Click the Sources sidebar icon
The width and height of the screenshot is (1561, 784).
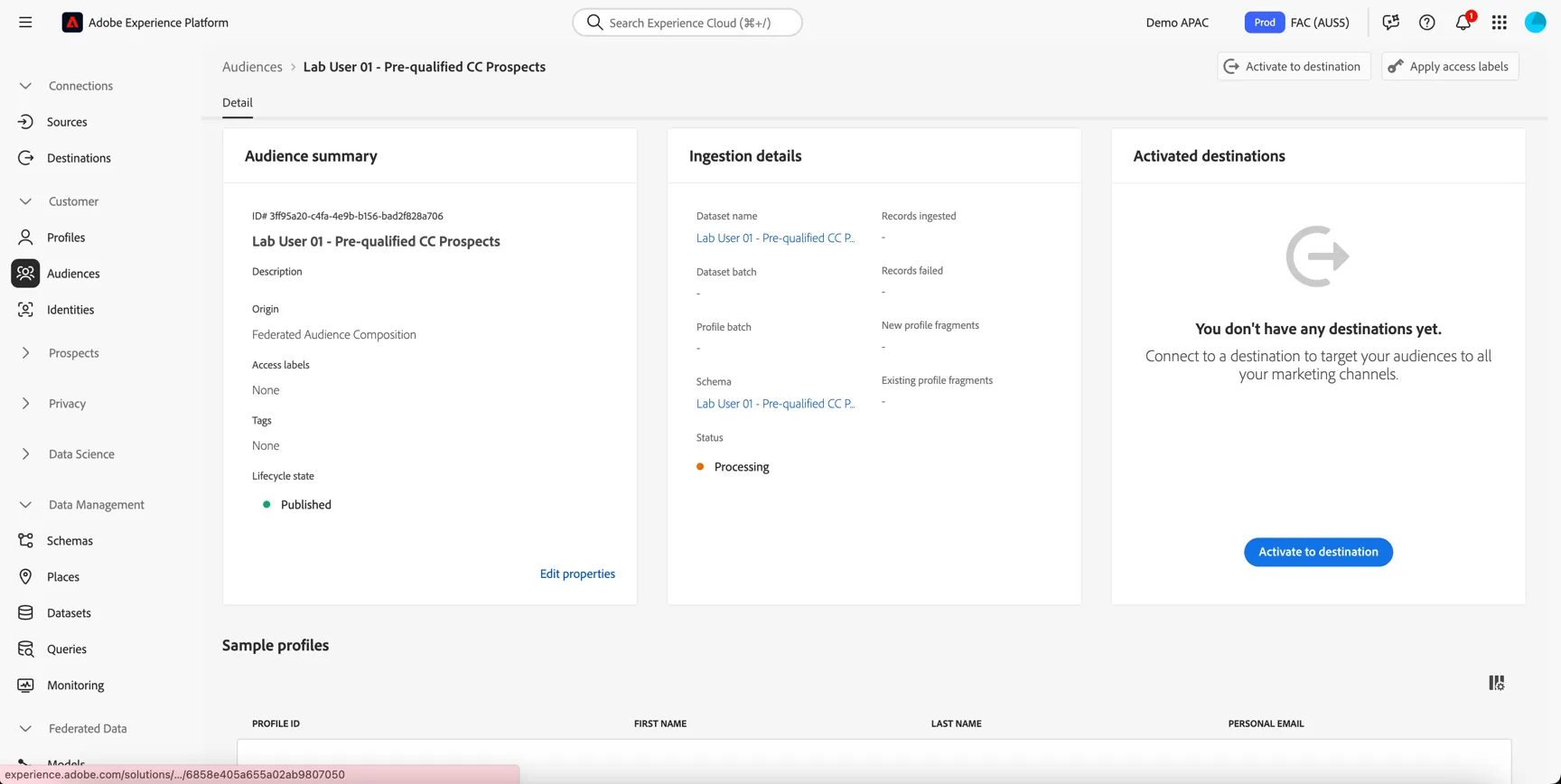(25, 122)
